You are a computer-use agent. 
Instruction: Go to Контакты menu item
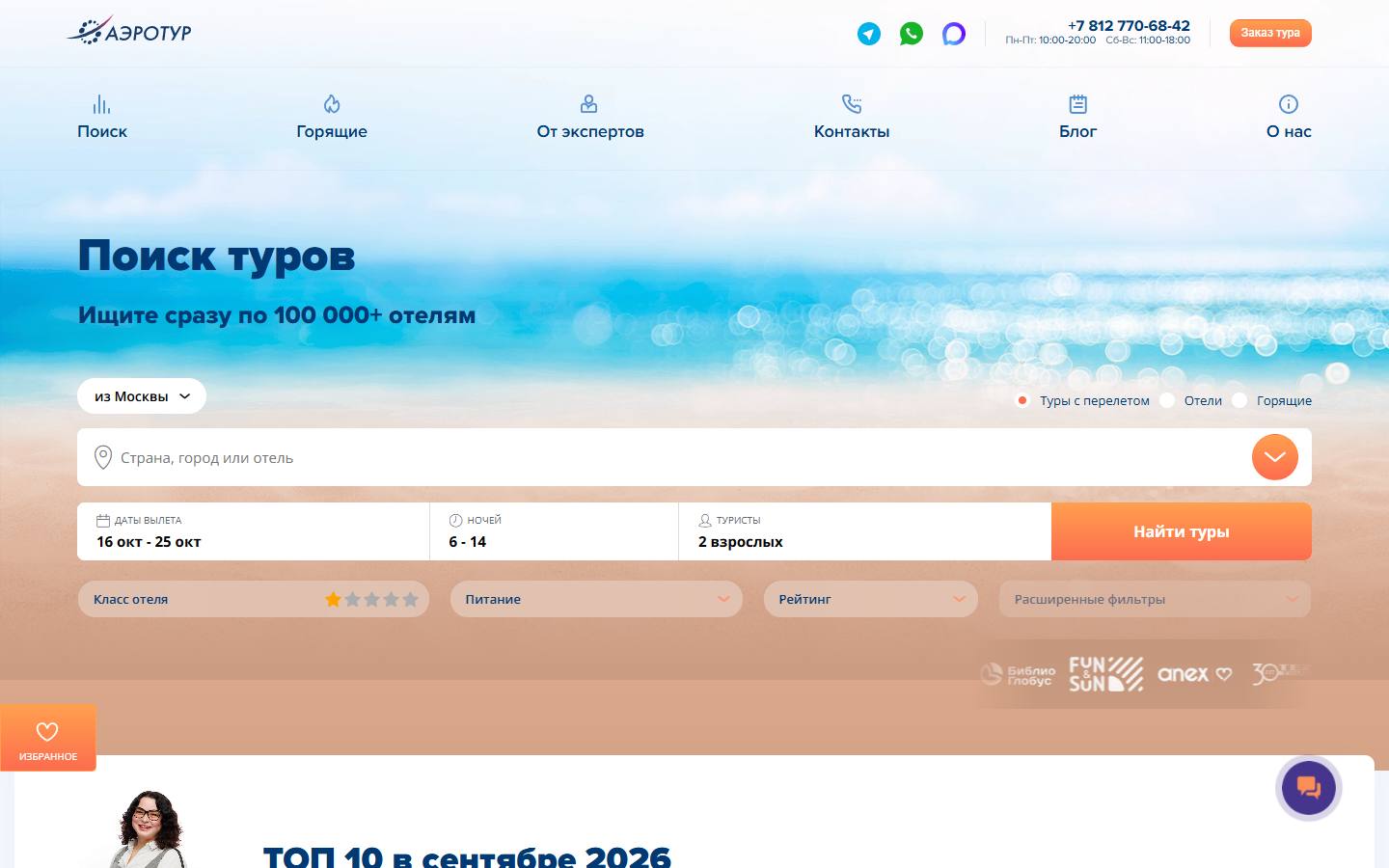[x=852, y=131]
